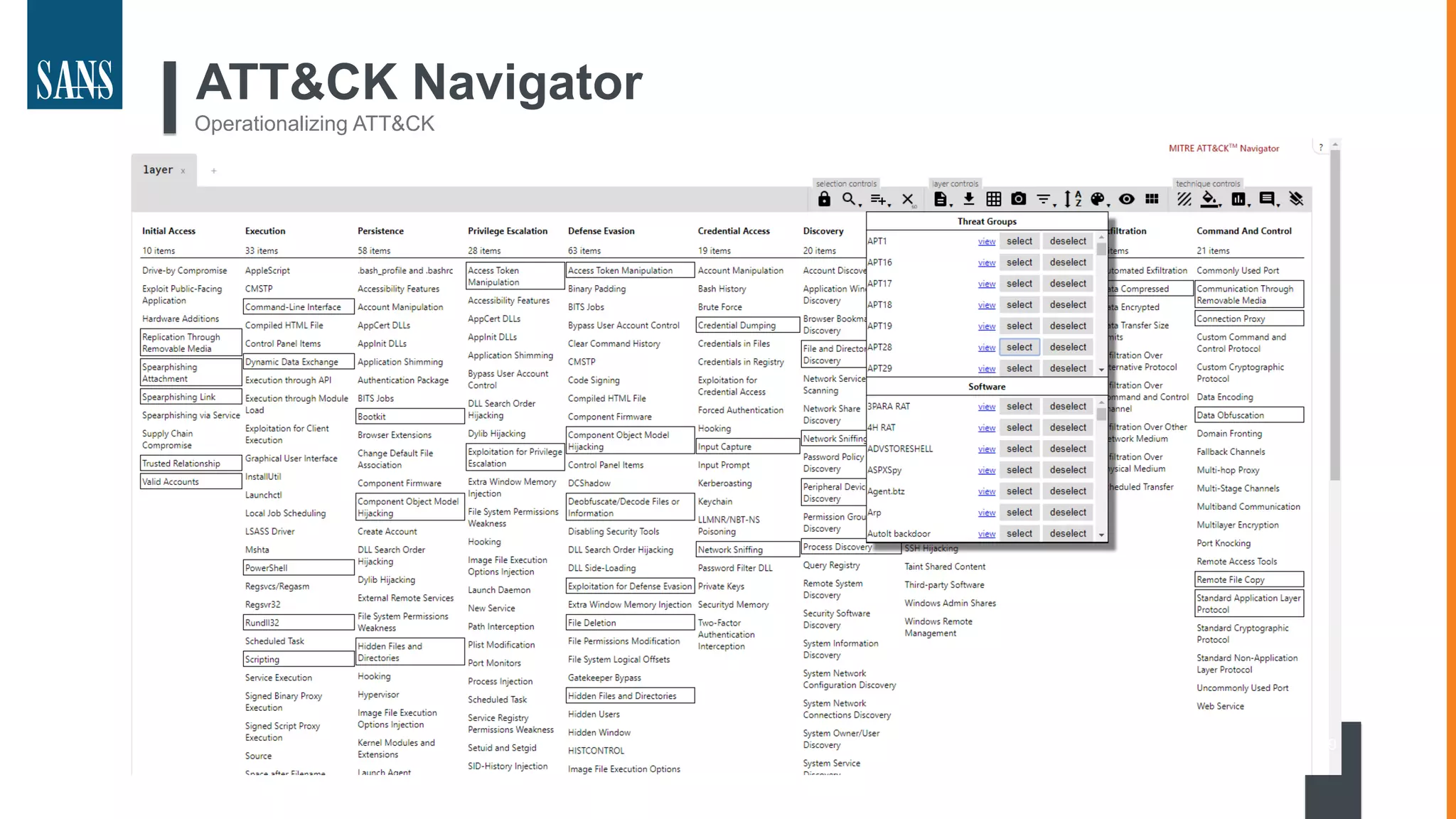Open the color palette dropdown arrow

[1108, 205]
